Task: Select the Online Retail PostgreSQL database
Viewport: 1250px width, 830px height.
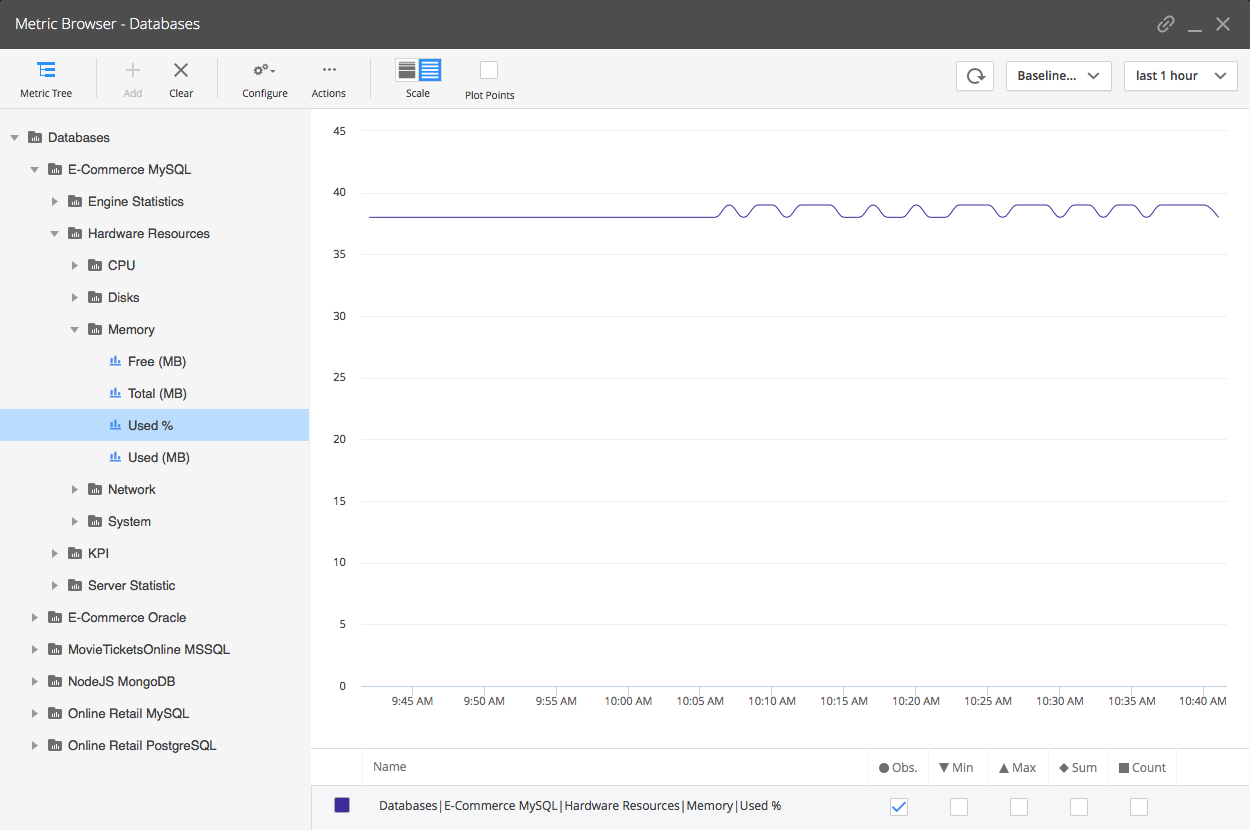Action: click(142, 745)
